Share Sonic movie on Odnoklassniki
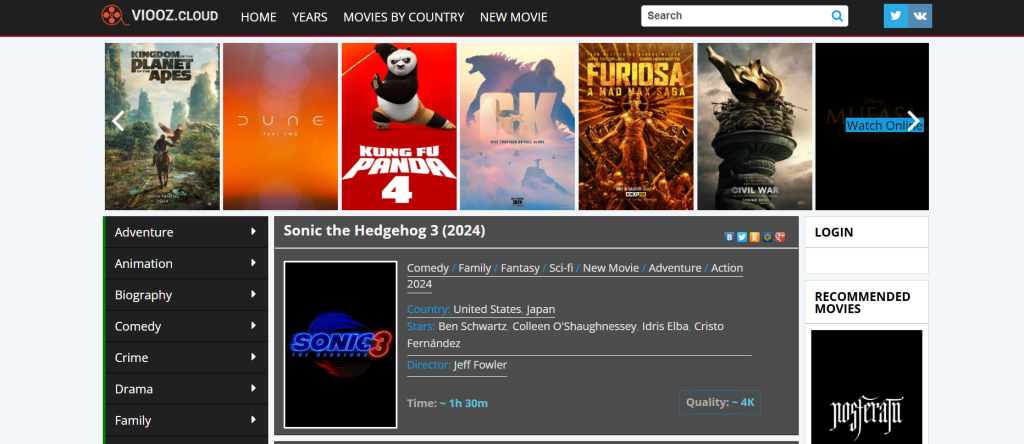Screen dimensions: 1024x444 click(754, 237)
